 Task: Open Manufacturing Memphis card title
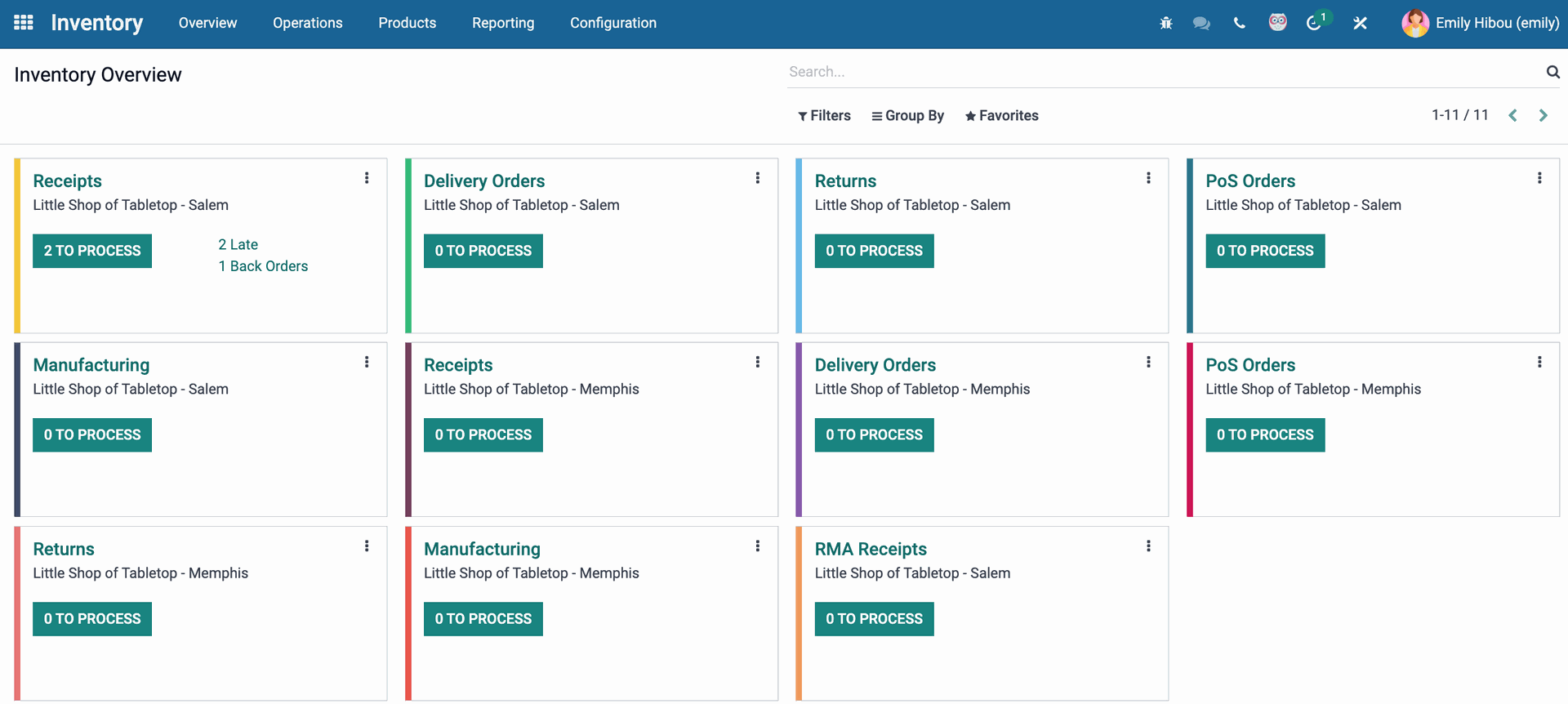482,549
